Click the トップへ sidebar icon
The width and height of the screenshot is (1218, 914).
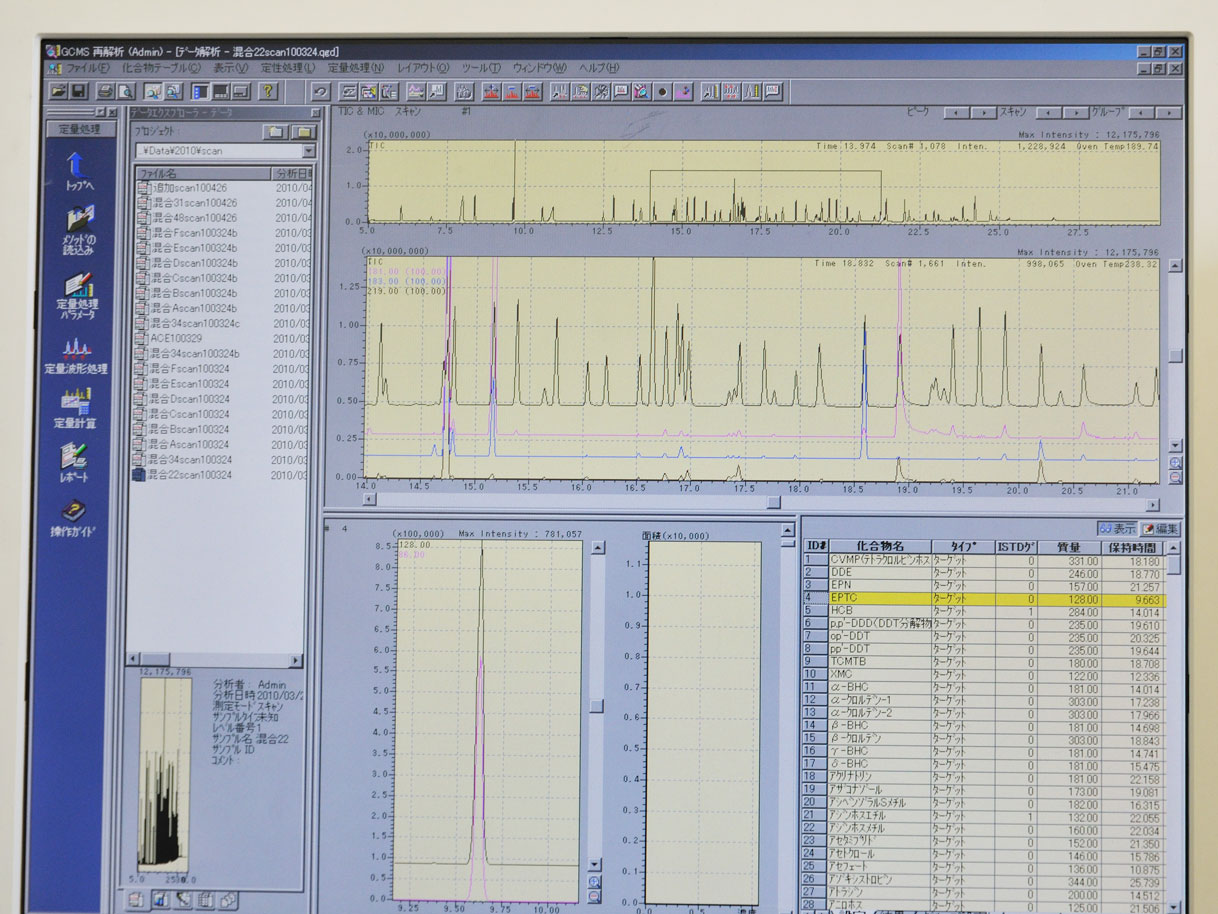[x=78, y=171]
